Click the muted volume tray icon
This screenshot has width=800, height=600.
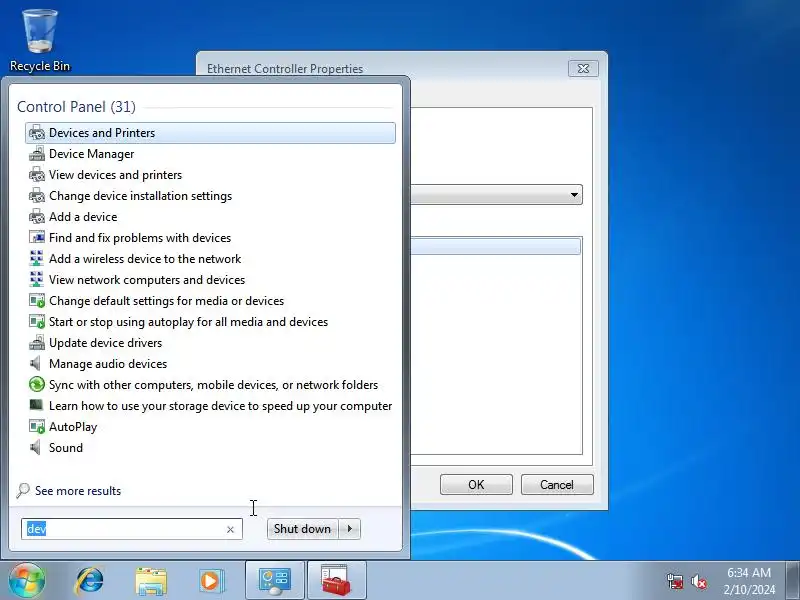[699, 581]
